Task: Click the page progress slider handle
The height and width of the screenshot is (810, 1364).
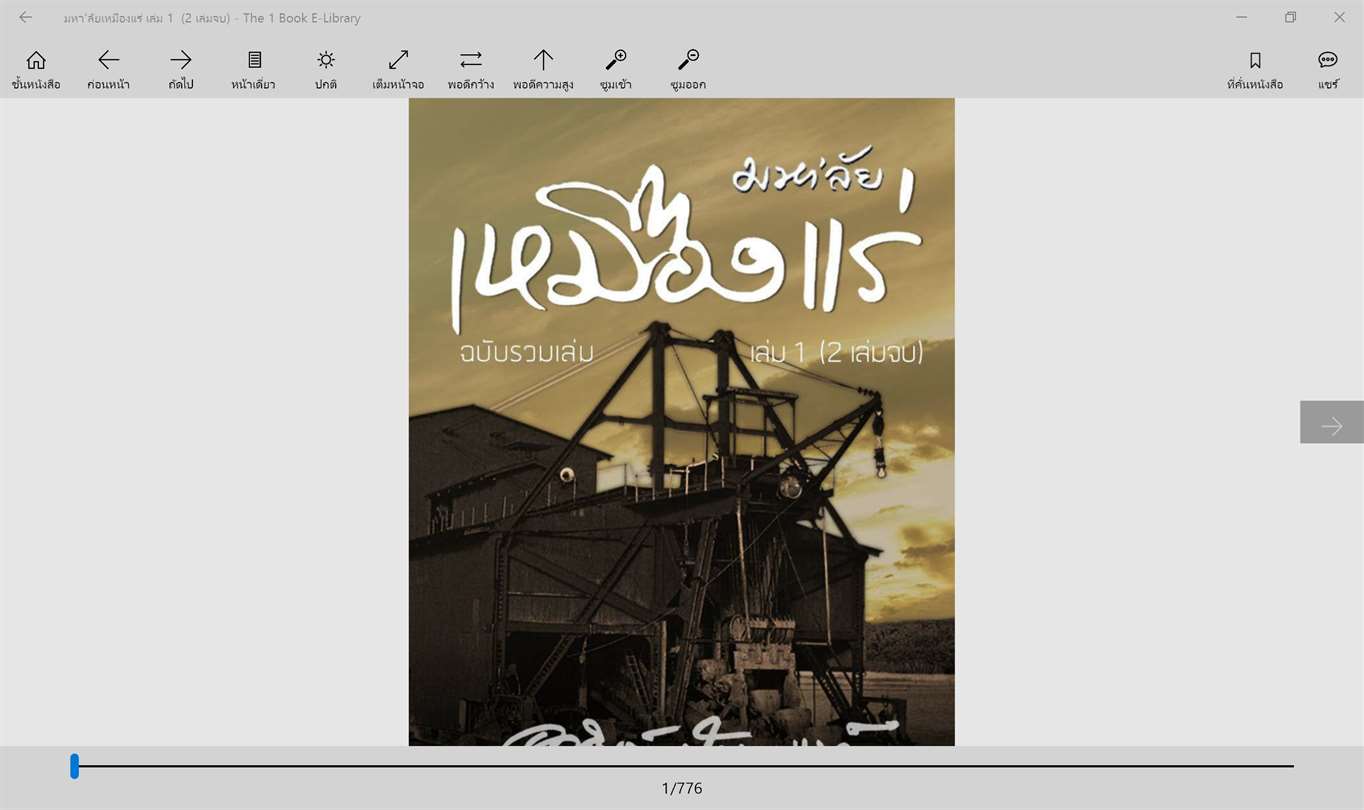Action: pos(75,766)
